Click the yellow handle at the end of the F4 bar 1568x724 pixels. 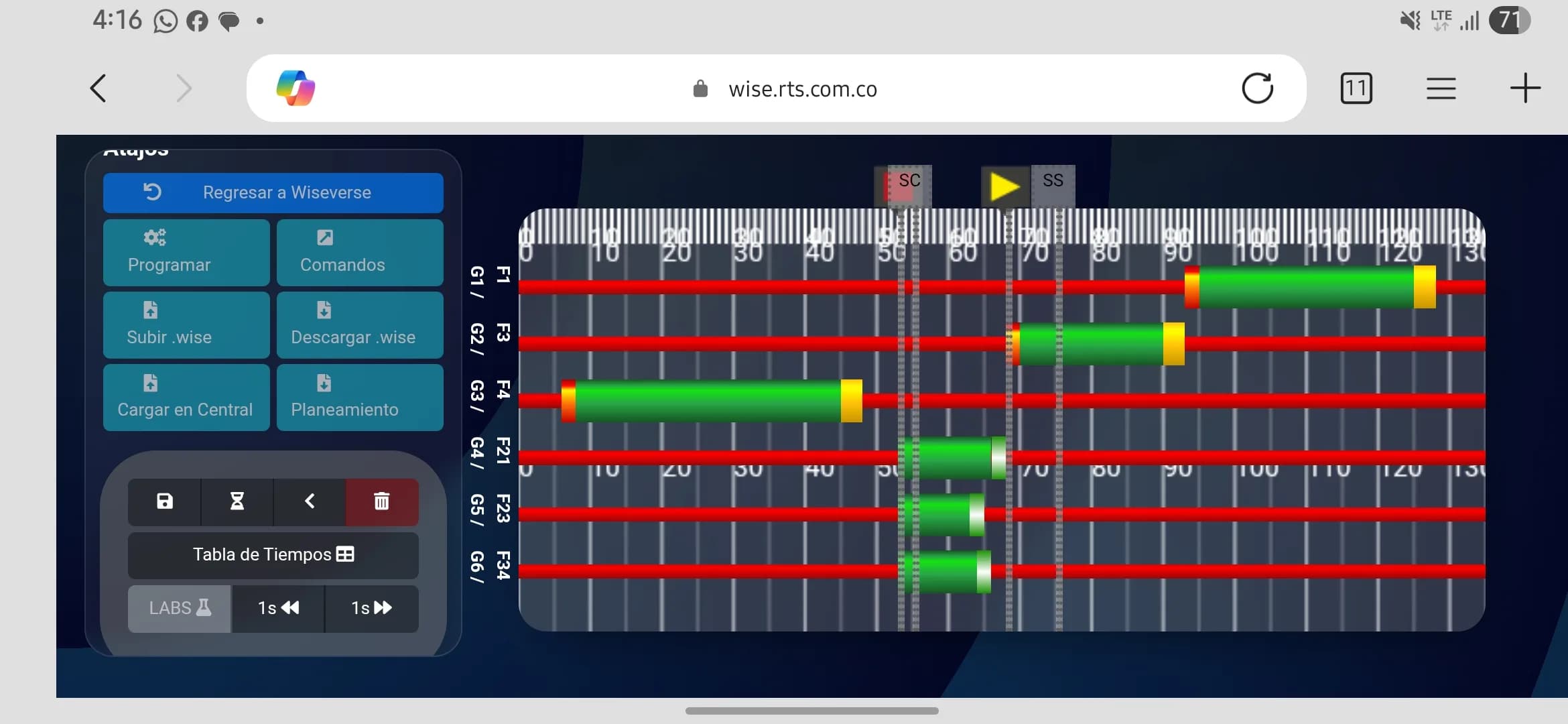point(852,400)
